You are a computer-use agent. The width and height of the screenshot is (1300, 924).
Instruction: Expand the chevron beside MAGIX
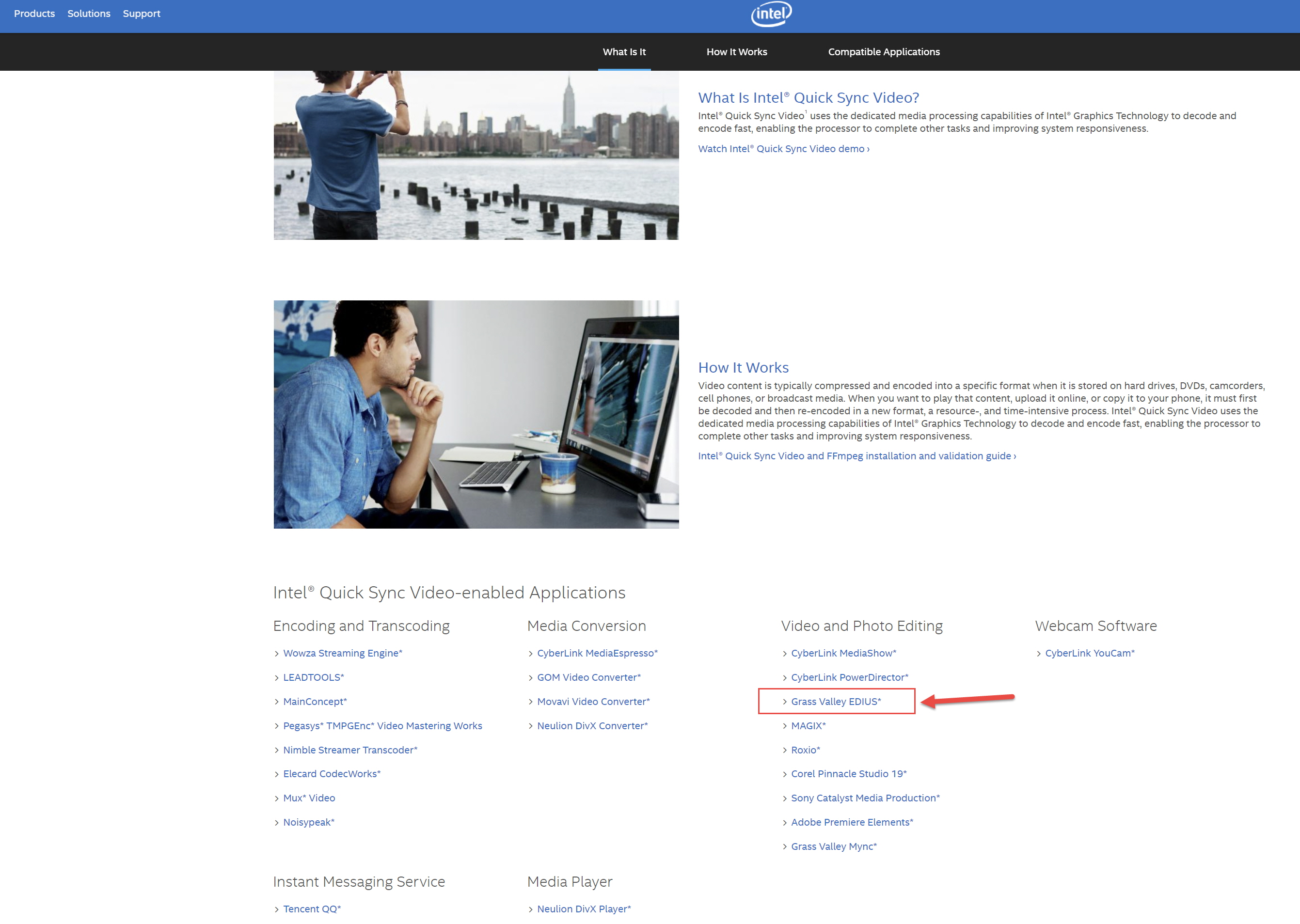[x=785, y=725]
